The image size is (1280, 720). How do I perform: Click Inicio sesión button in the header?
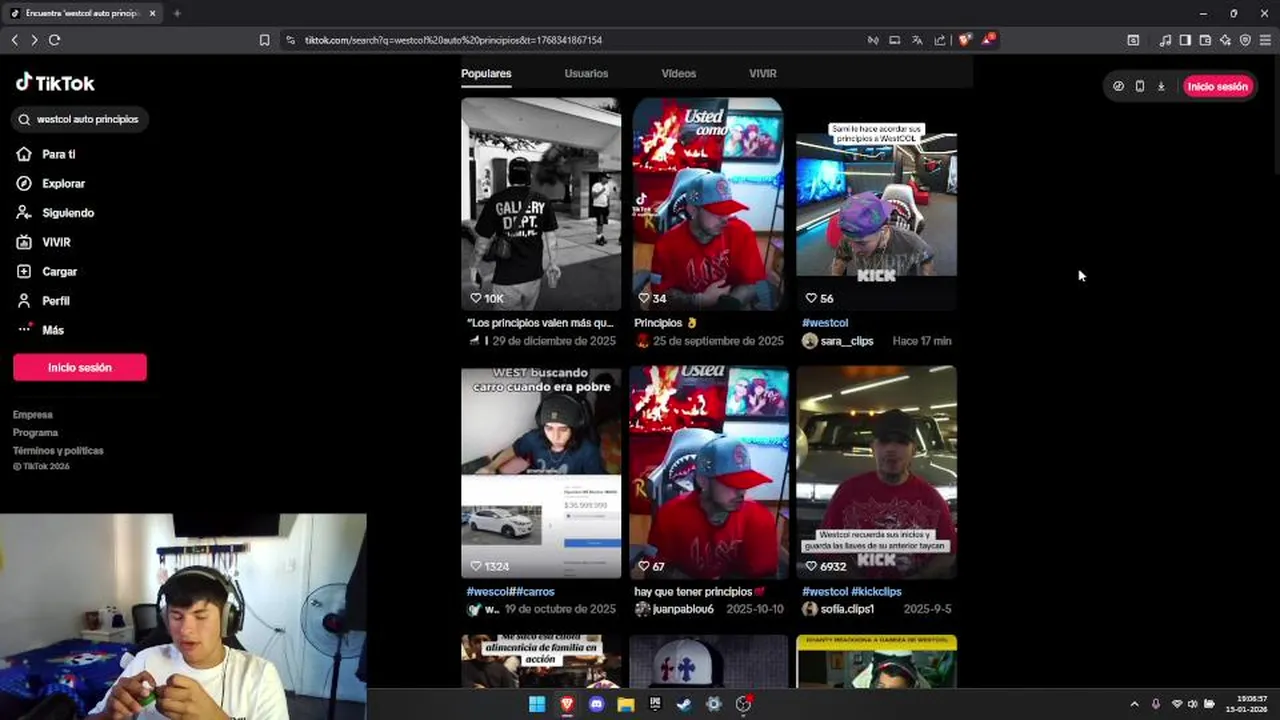tap(1217, 86)
